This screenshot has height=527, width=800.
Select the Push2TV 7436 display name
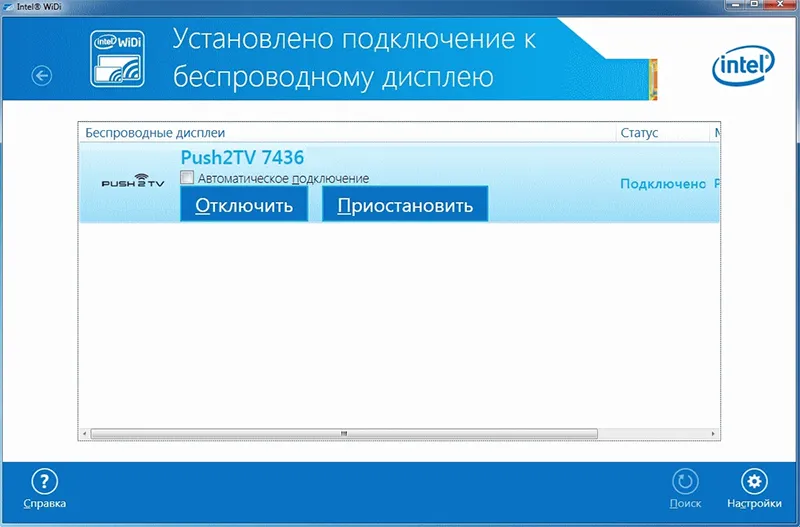pos(242,157)
